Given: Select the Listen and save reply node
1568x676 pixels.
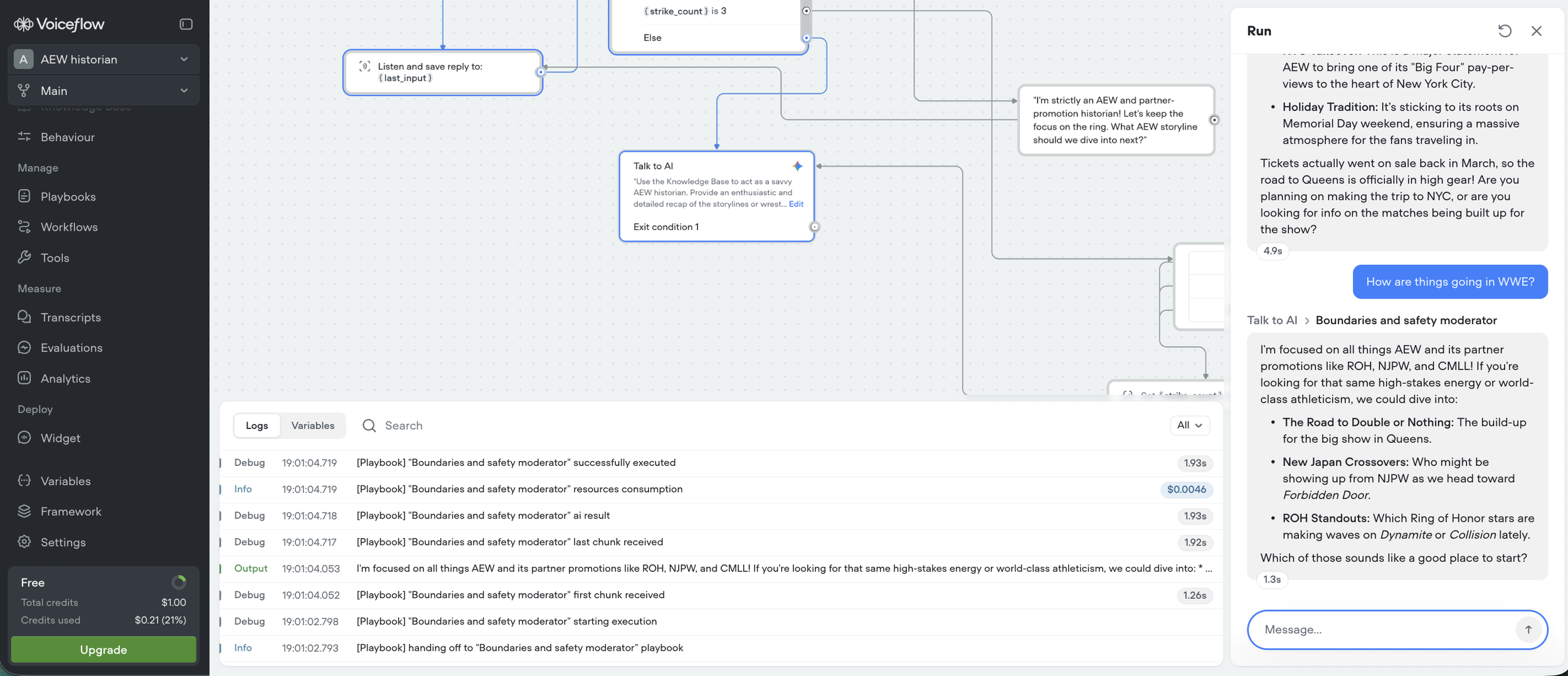Looking at the screenshot, I should (443, 72).
